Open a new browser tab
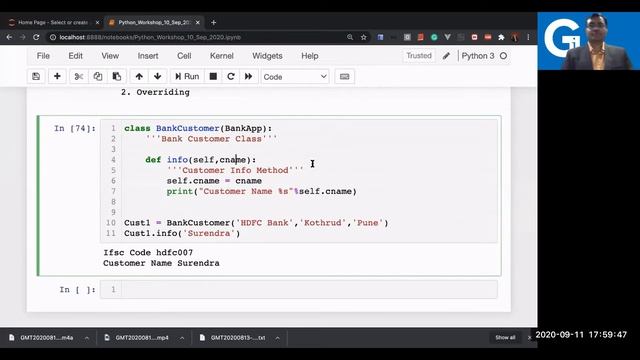This screenshot has width=640, height=360. tap(213, 22)
